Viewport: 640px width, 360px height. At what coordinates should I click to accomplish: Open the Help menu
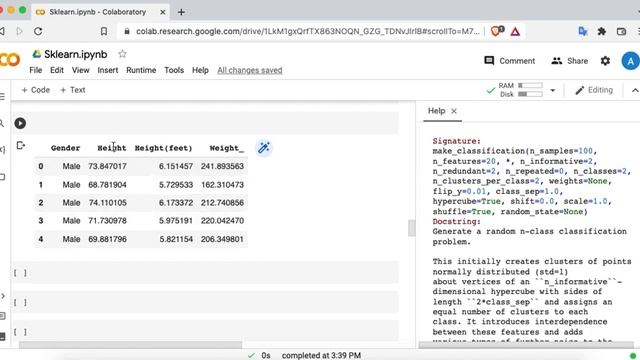click(200, 70)
